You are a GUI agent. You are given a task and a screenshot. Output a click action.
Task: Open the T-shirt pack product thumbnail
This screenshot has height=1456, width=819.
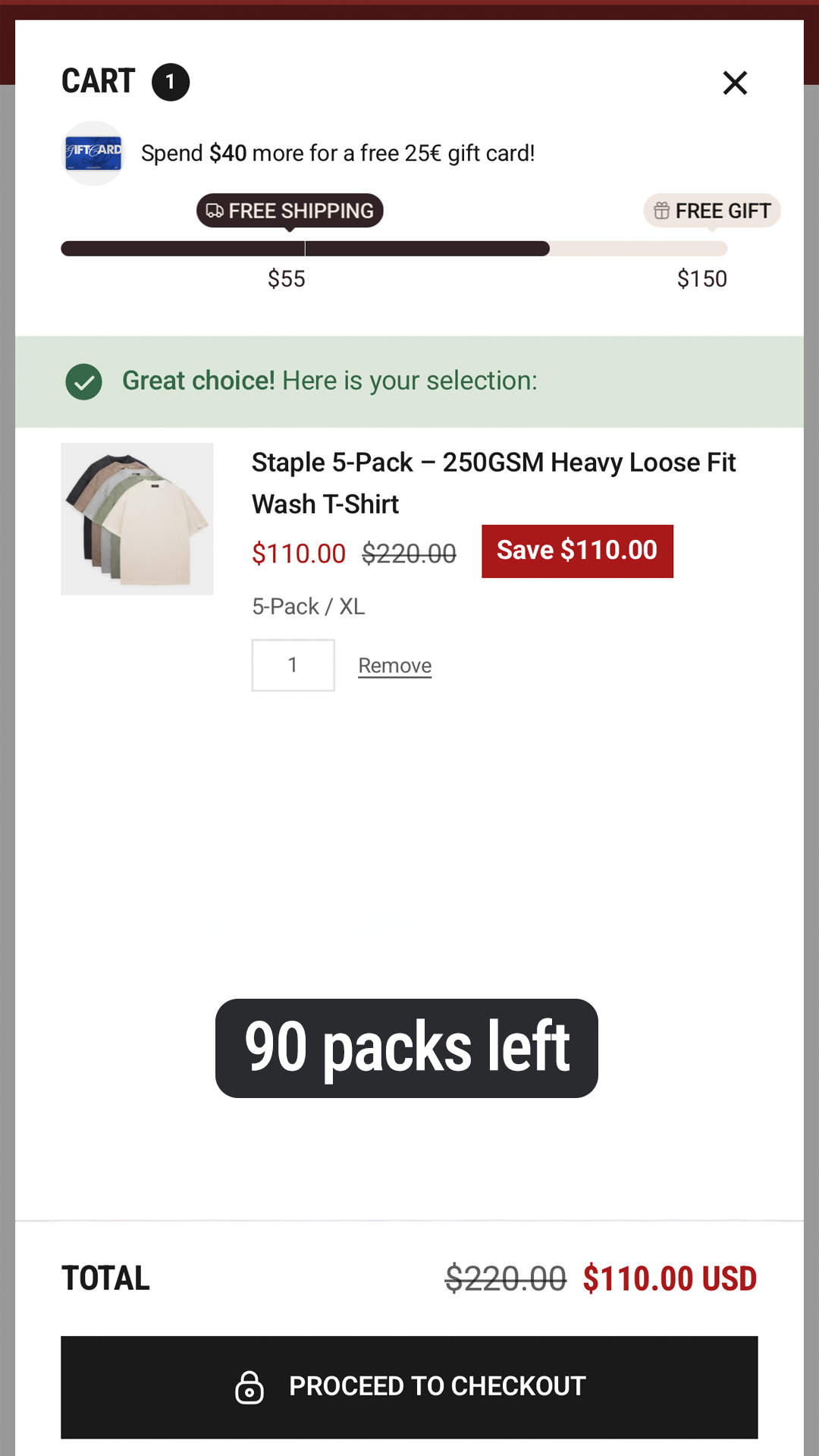[137, 519]
